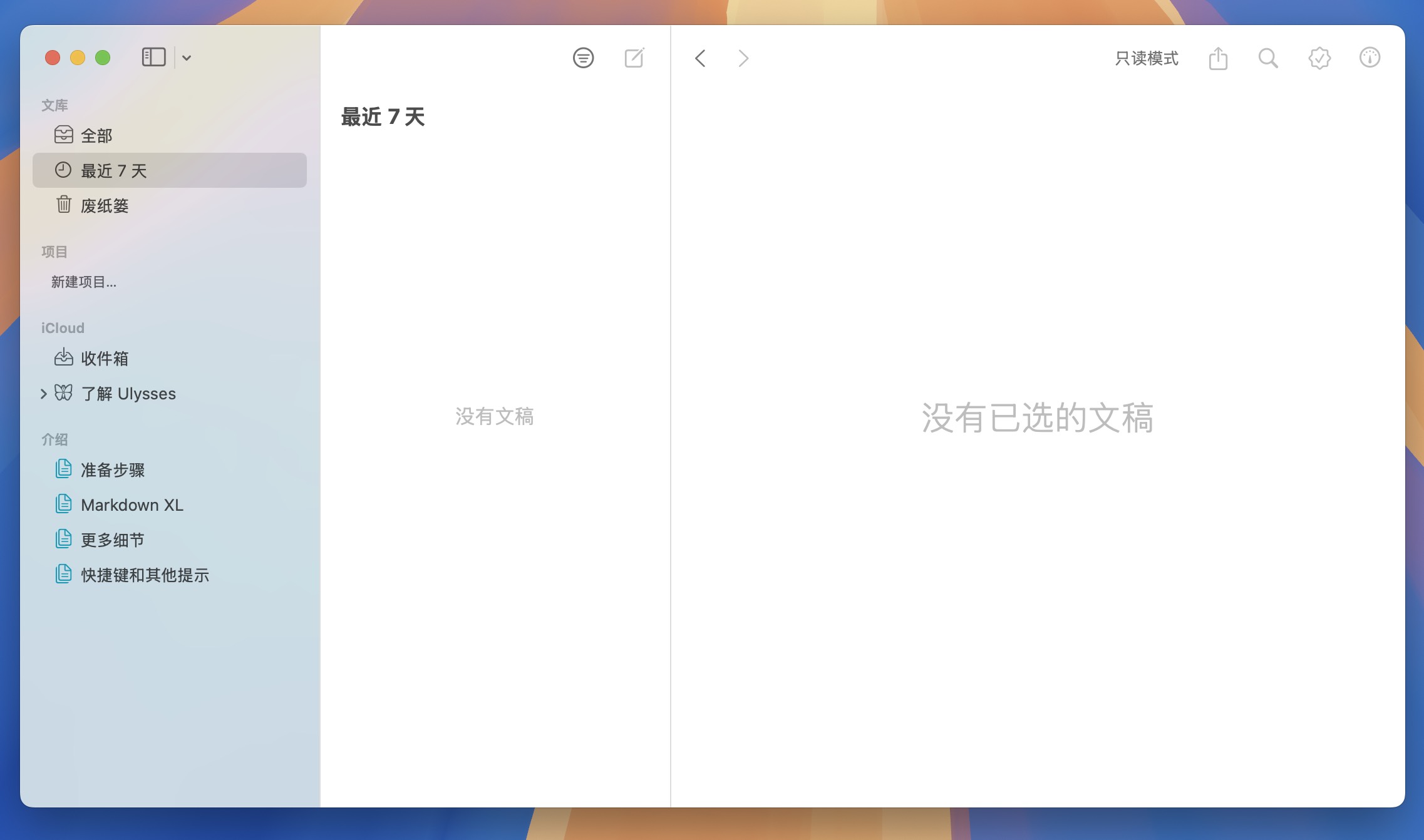Open search in the editor toolbar
Image resolution: width=1424 pixels, height=840 pixels.
[x=1268, y=58]
